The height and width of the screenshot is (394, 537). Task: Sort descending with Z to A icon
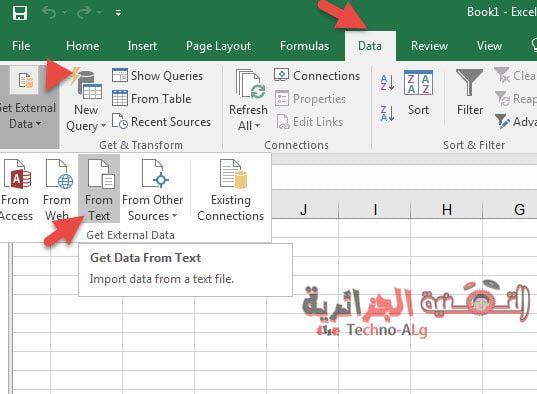387,113
